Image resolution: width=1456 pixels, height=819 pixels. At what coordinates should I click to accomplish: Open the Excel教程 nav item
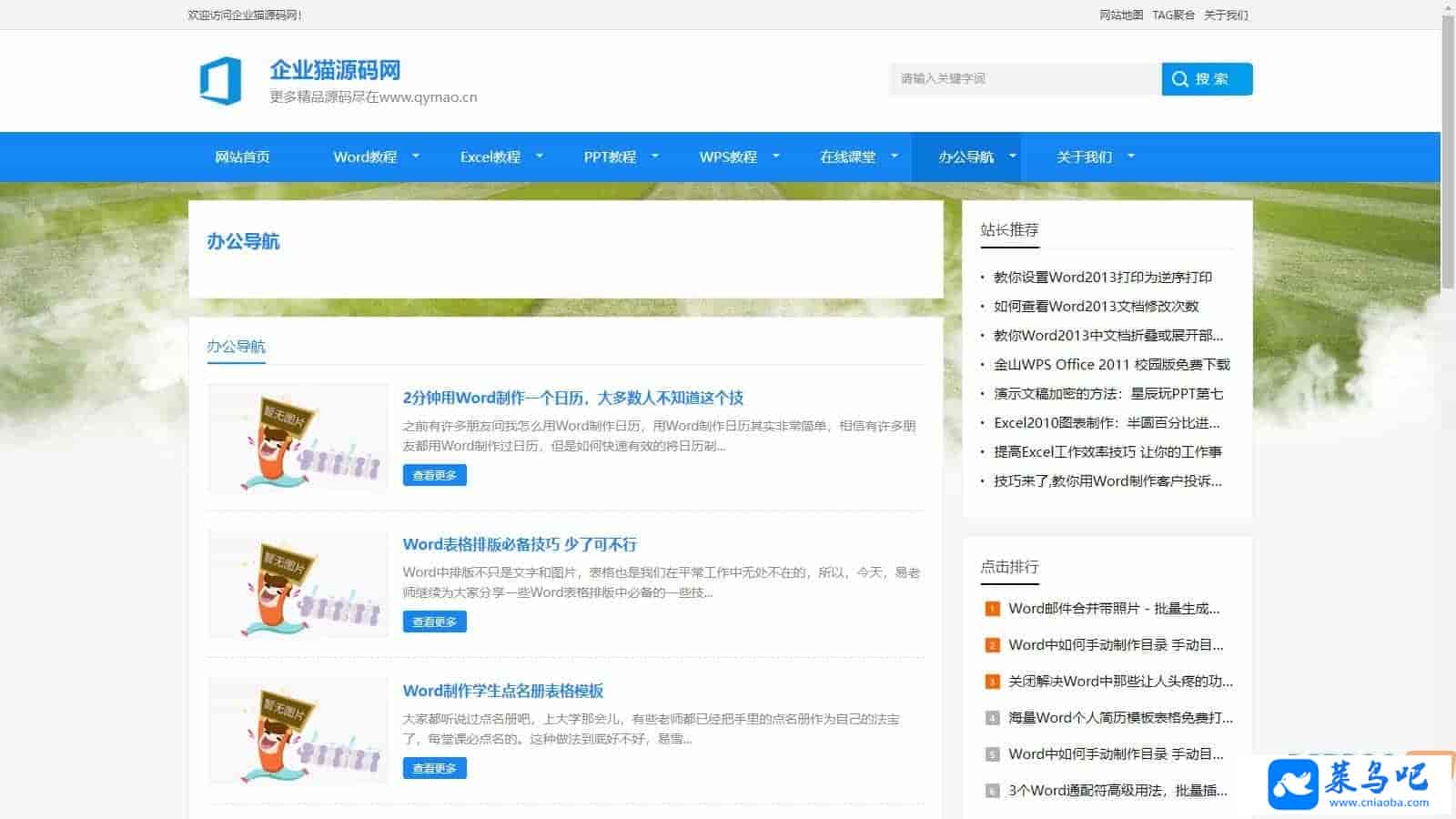[490, 157]
